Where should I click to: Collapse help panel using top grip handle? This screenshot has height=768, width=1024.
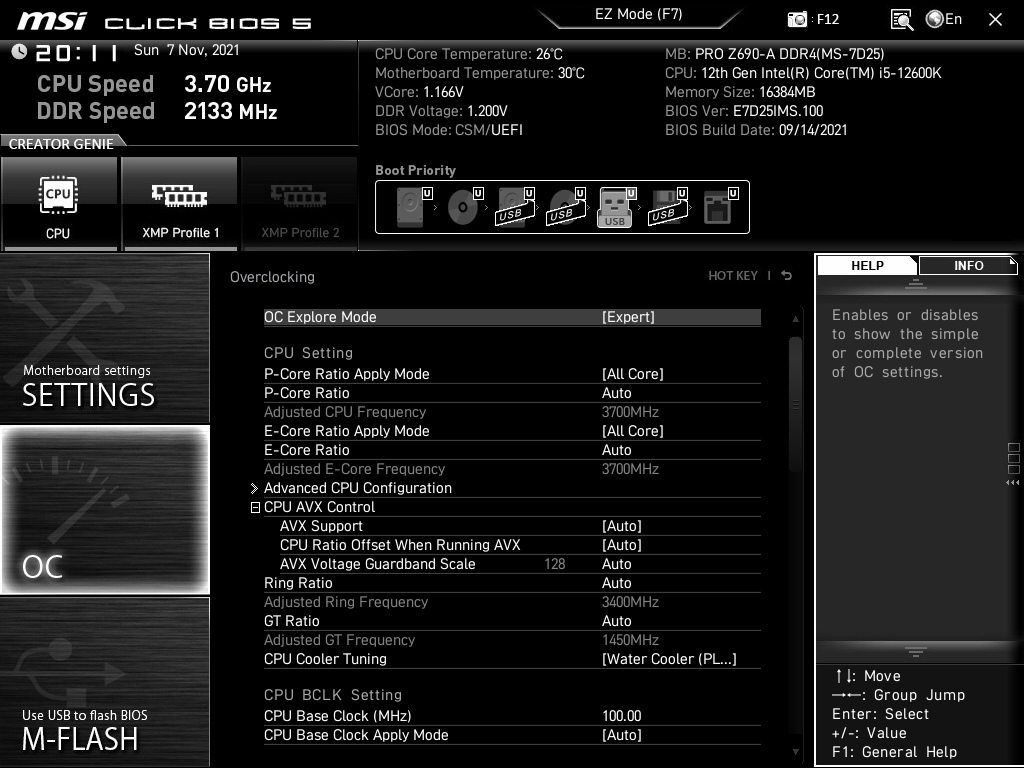pos(916,283)
